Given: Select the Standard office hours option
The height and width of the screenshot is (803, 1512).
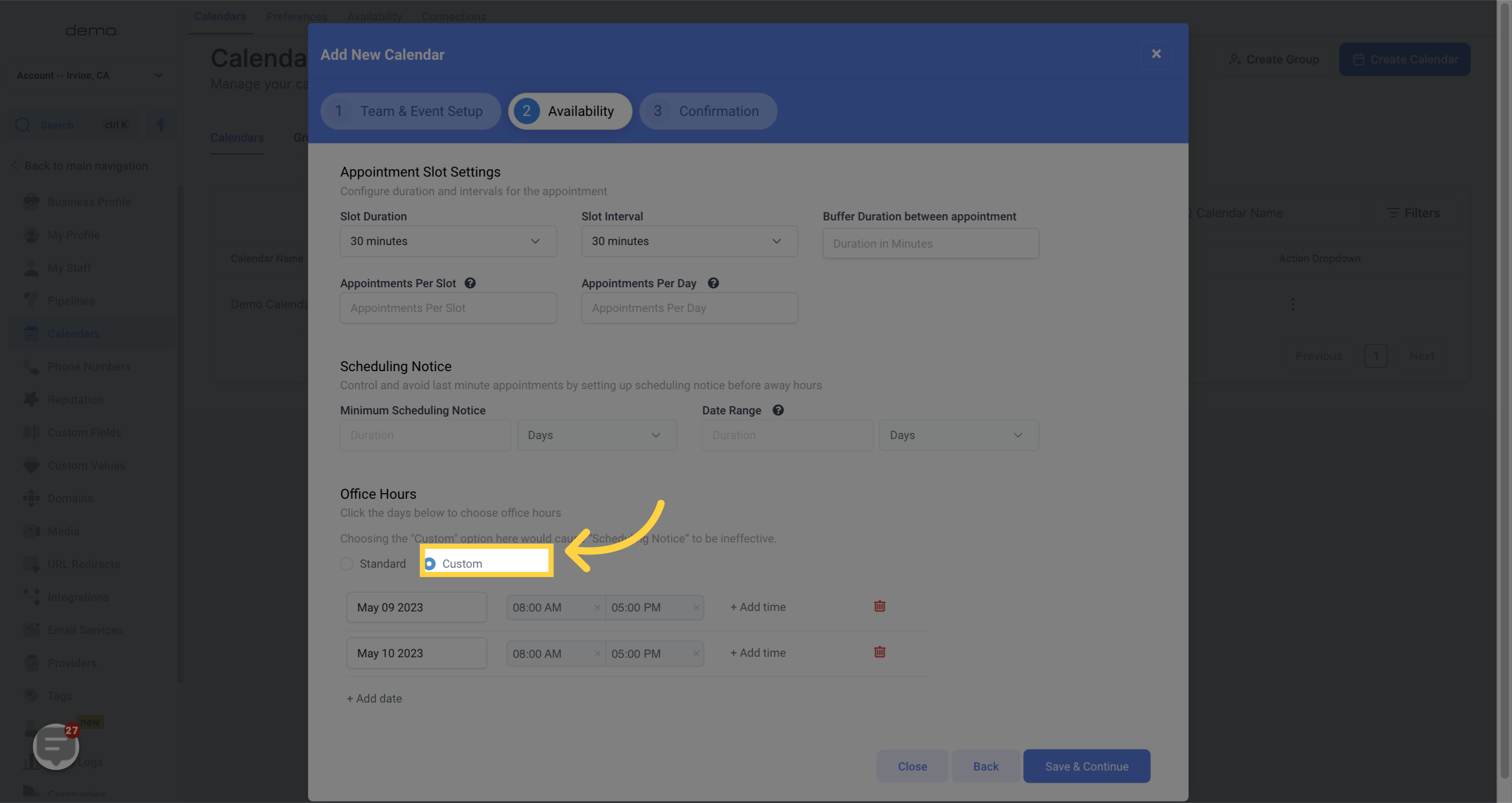Looking at the screenshot, I should click(347, 563).
